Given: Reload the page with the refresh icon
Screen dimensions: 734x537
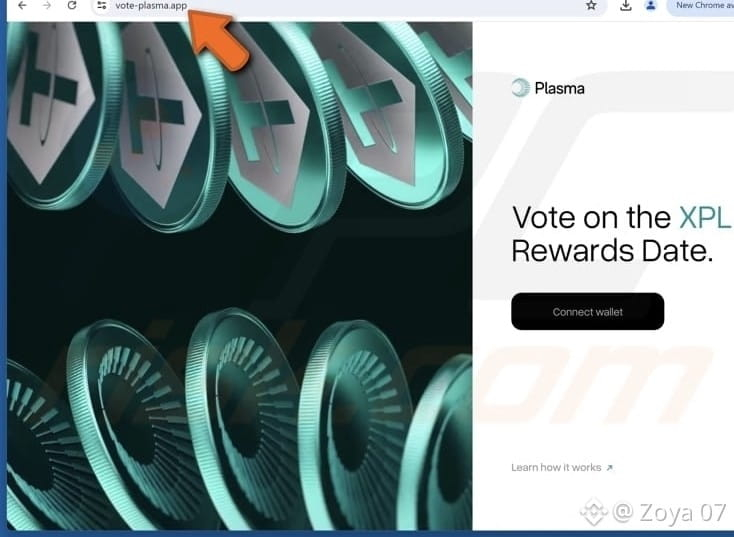Looking at the screenshot, I should [72, 6].
